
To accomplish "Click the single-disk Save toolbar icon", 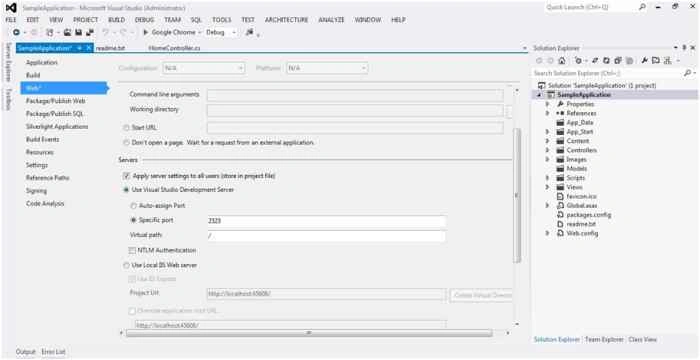I will click(x=78, y=32).
